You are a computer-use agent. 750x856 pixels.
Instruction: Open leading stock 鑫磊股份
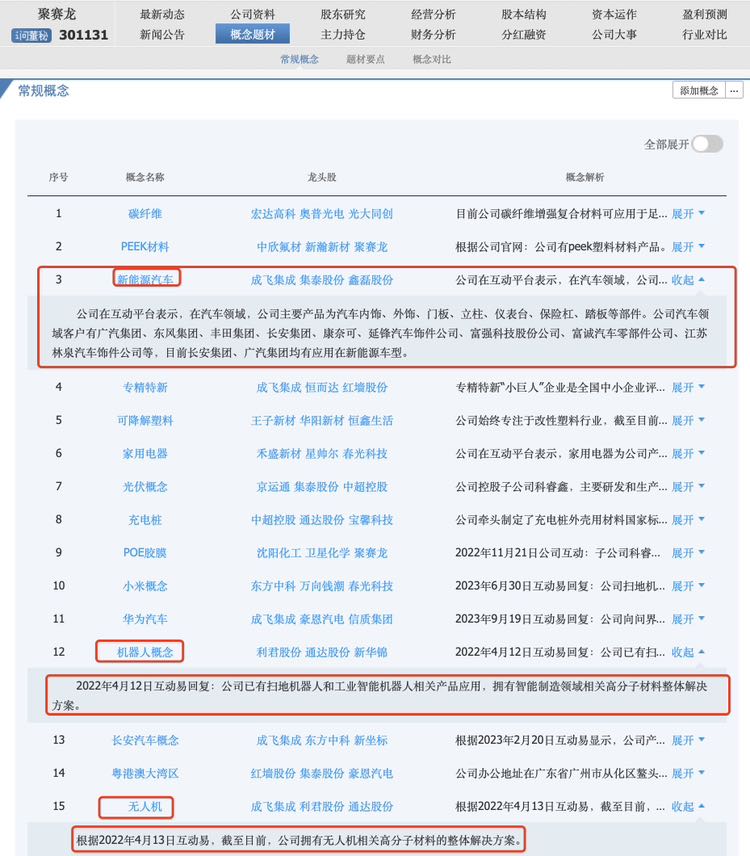tap(371, 280)
